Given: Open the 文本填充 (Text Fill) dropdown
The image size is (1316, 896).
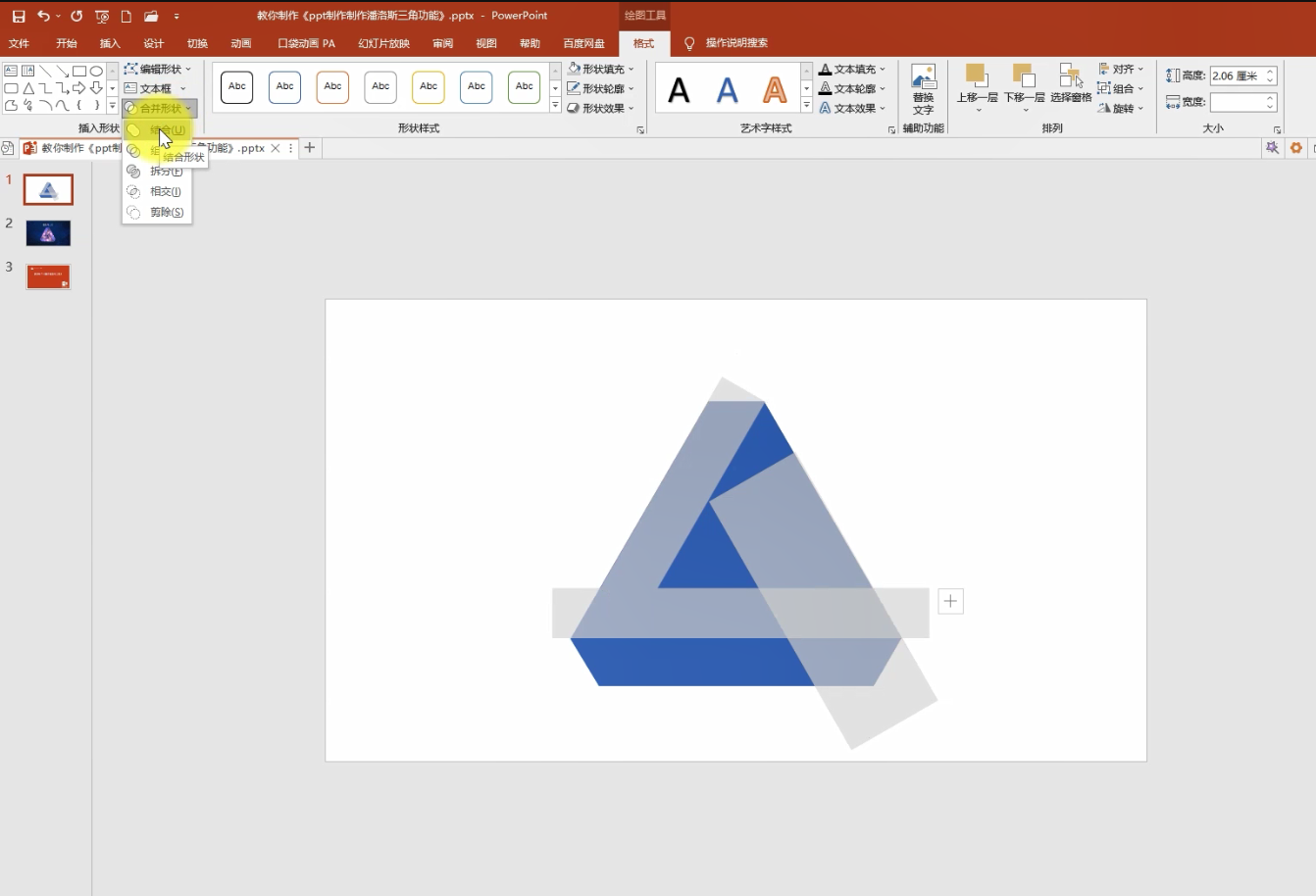Looking at the screenshot, I should pyautogui.click(x=852, y=70).
